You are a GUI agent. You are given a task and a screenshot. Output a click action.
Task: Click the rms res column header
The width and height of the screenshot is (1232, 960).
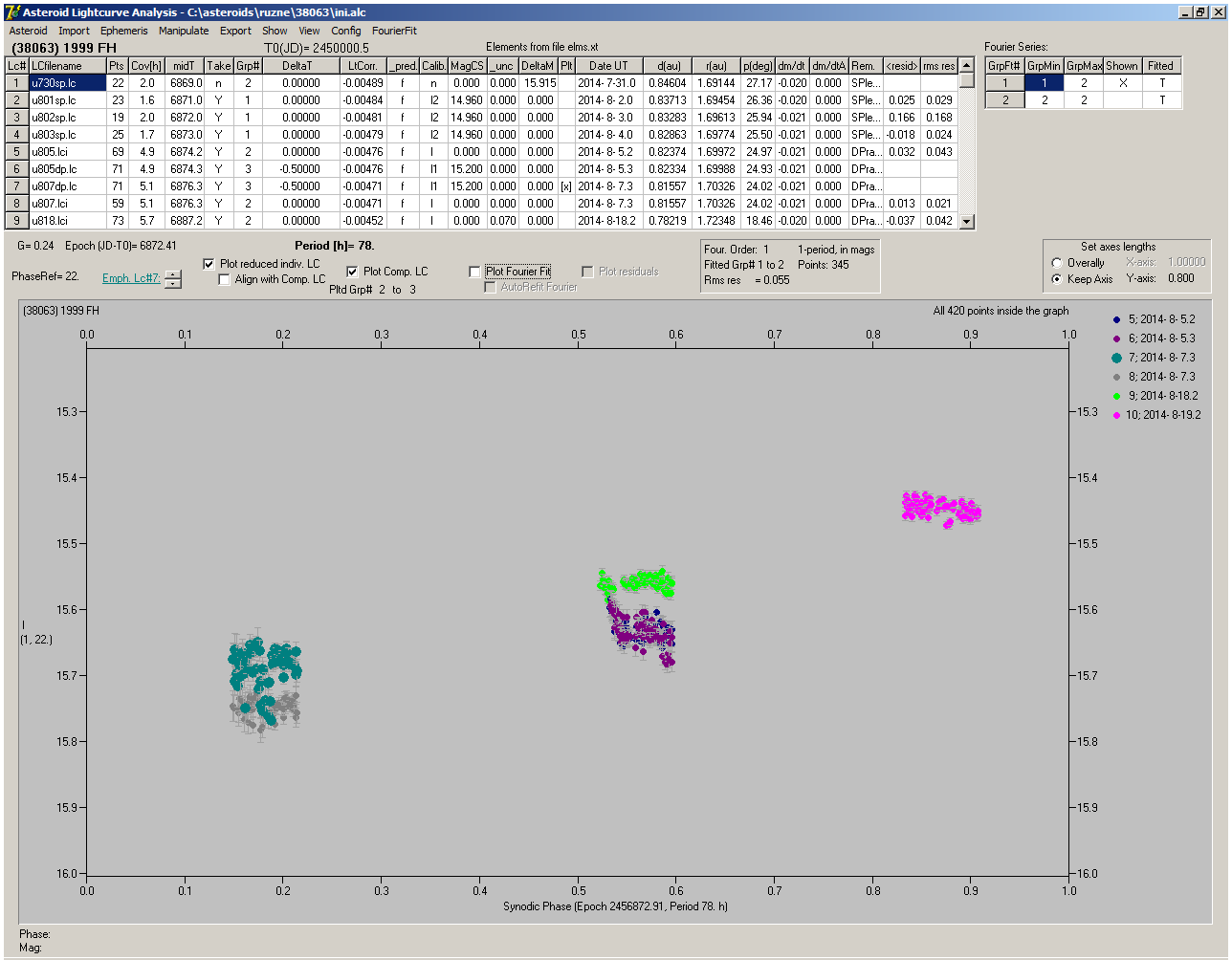[938, 66]
